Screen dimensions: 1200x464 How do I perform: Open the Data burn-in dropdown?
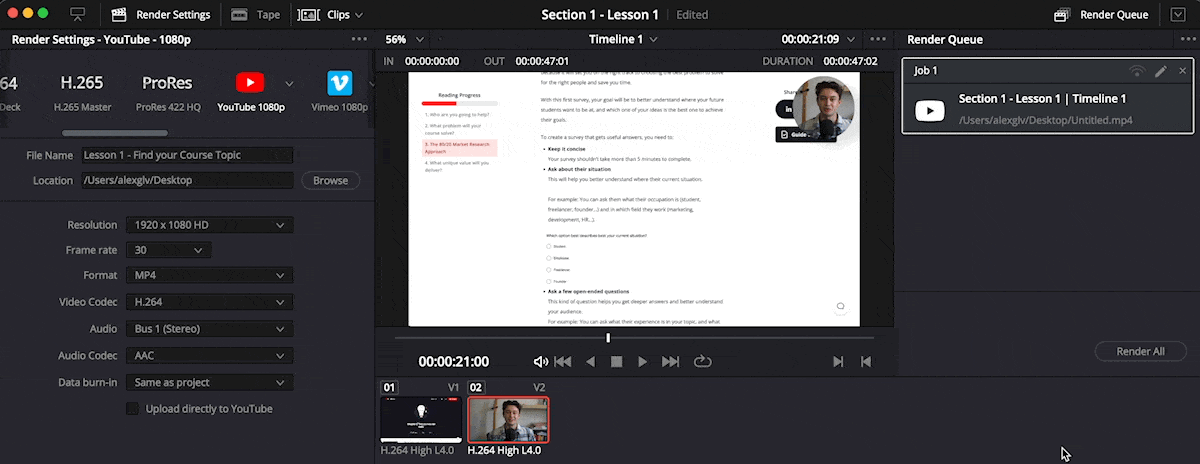(x=209, y=382)
